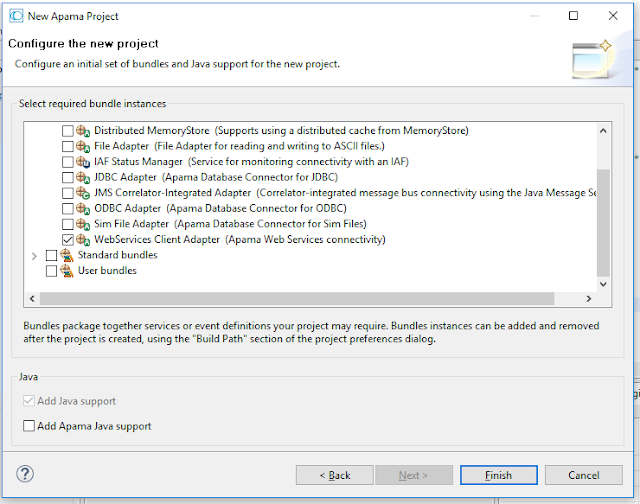Select the 'User bundles' tree item
Screen dimensions: 640x504
coord(107,271)
